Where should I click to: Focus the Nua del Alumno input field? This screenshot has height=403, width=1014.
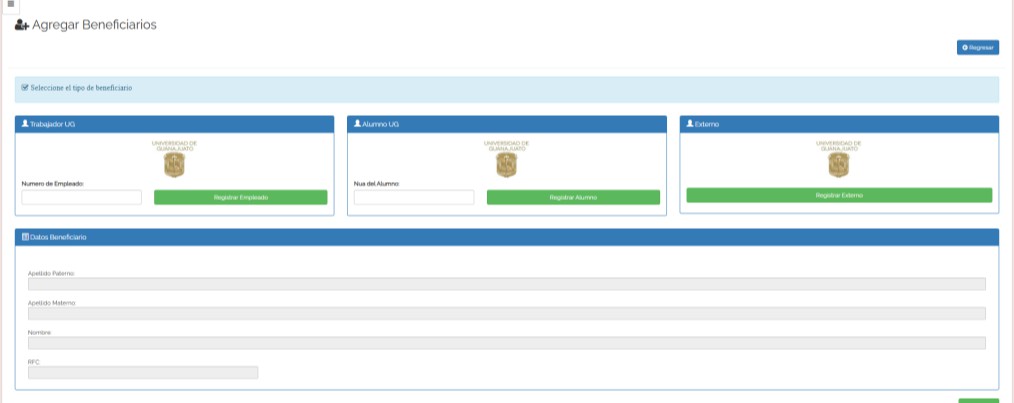[x=414, y=198]
